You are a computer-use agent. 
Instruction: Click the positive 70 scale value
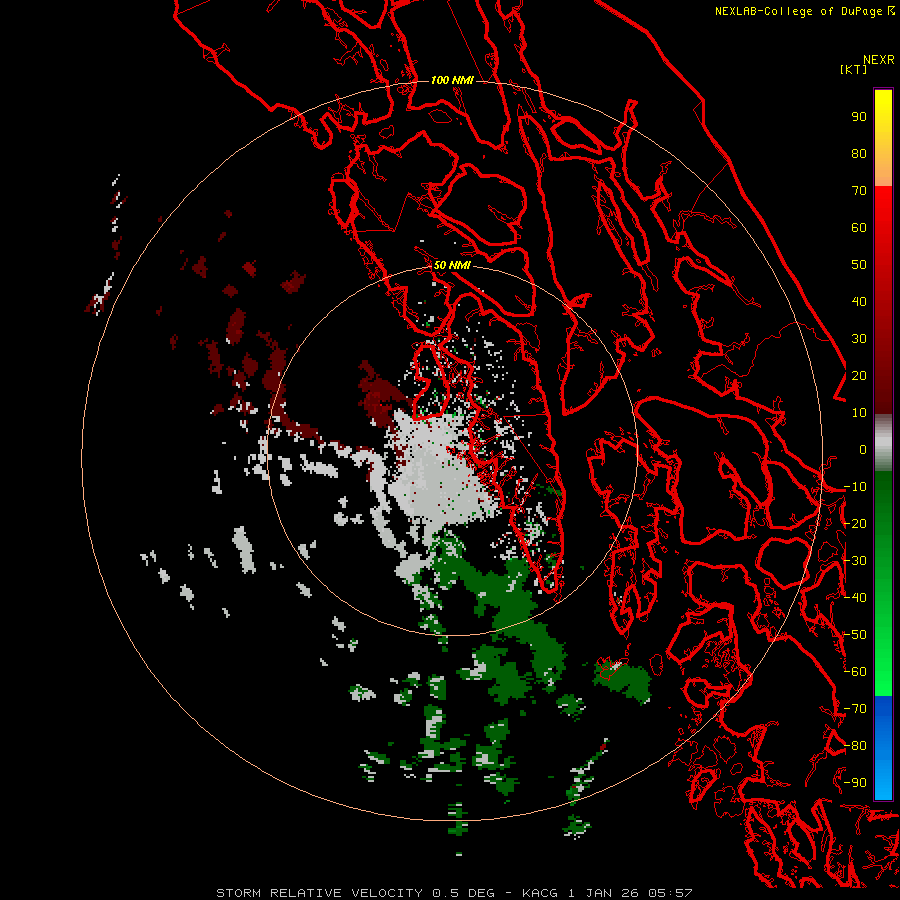(859, 191)
